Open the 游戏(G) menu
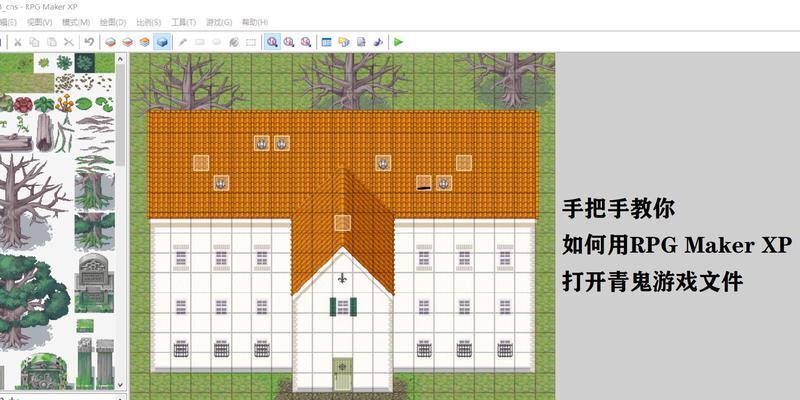Viewport: 800px width, 400px height. point(219,22)
